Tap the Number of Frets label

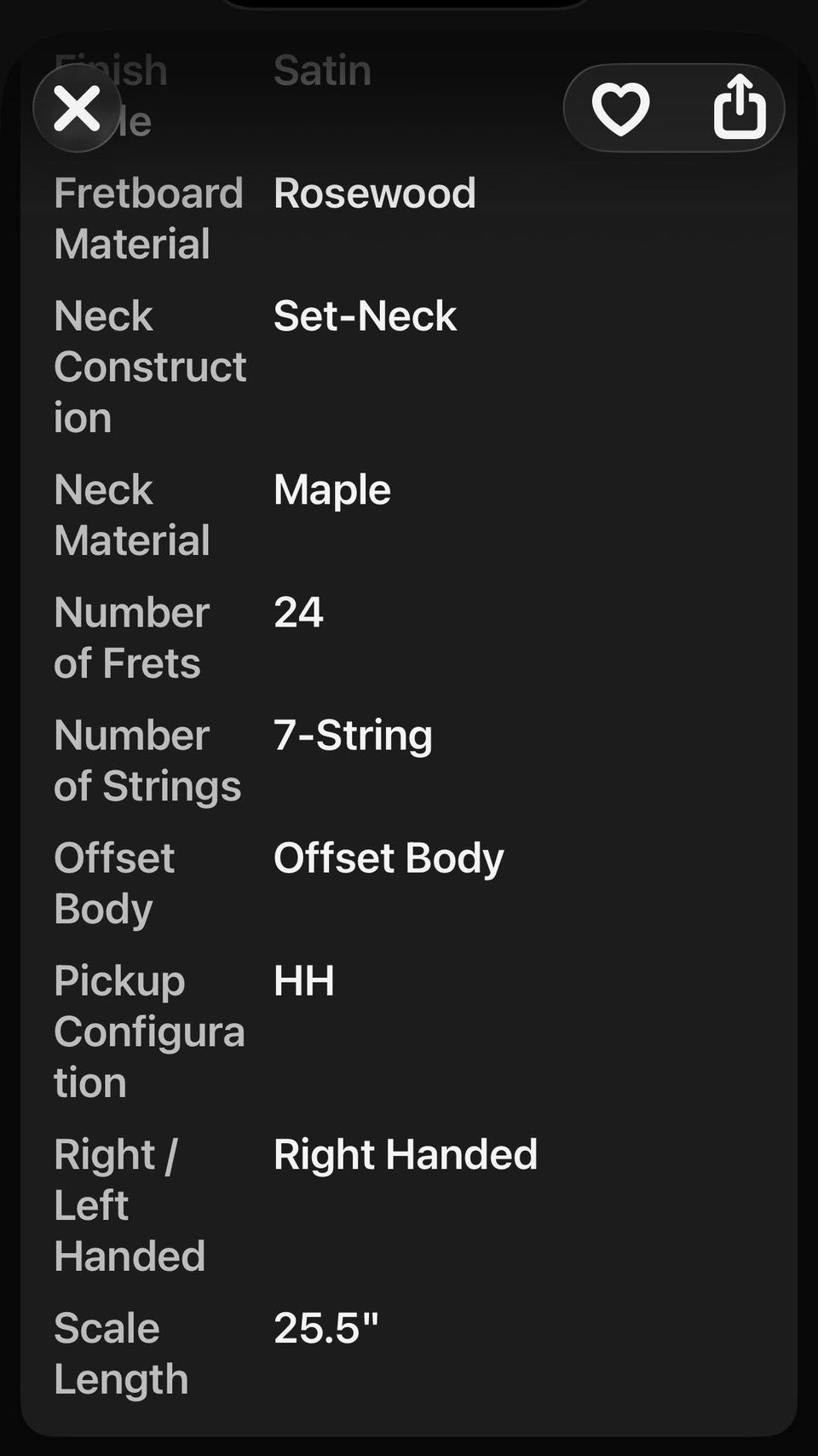tap(132, 638)
